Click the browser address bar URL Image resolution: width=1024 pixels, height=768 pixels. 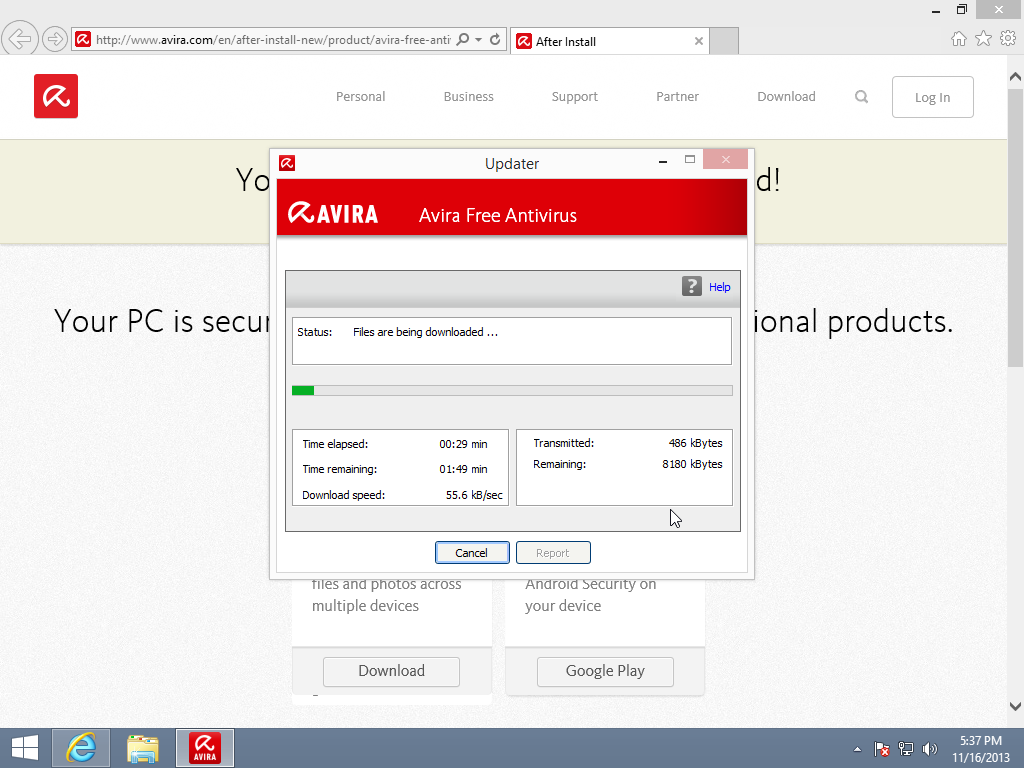click(x=273, y=40)
